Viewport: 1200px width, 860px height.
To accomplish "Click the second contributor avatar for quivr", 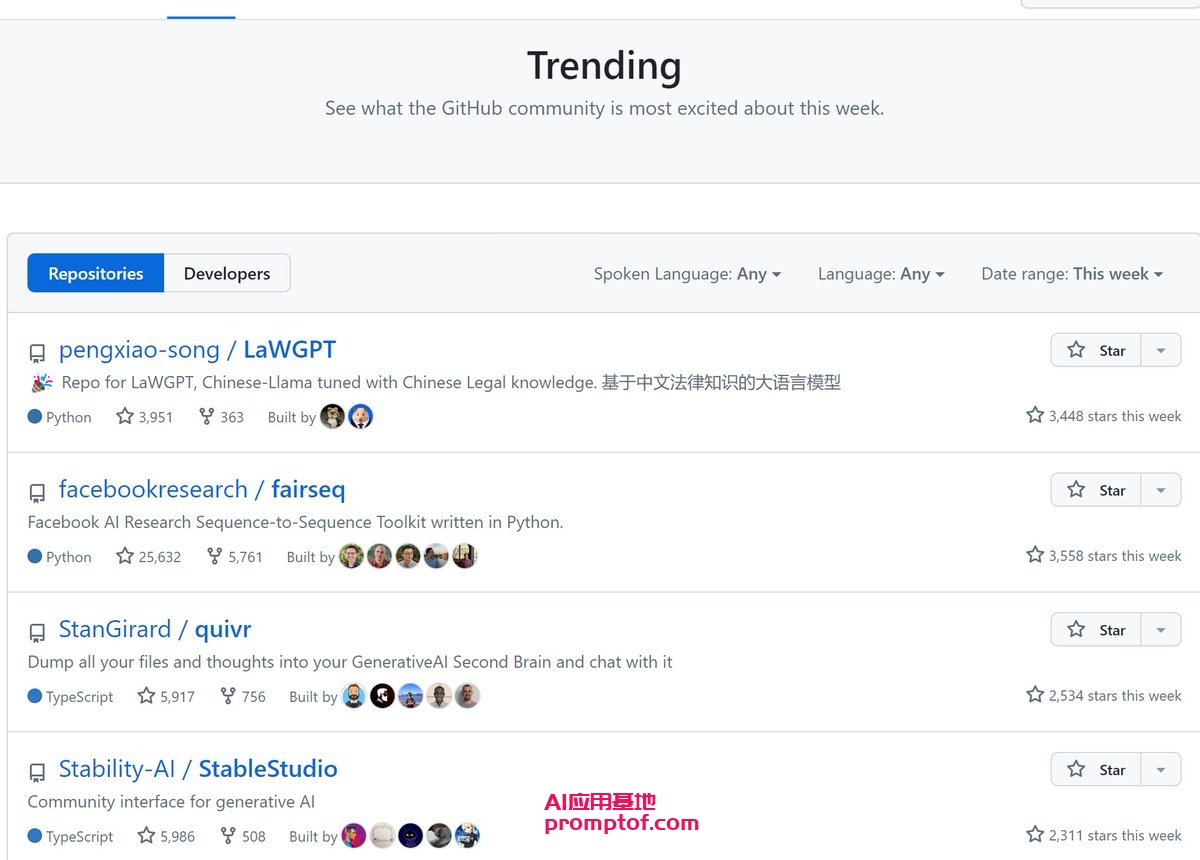I will pyautogui.click(x=382, y=696).
